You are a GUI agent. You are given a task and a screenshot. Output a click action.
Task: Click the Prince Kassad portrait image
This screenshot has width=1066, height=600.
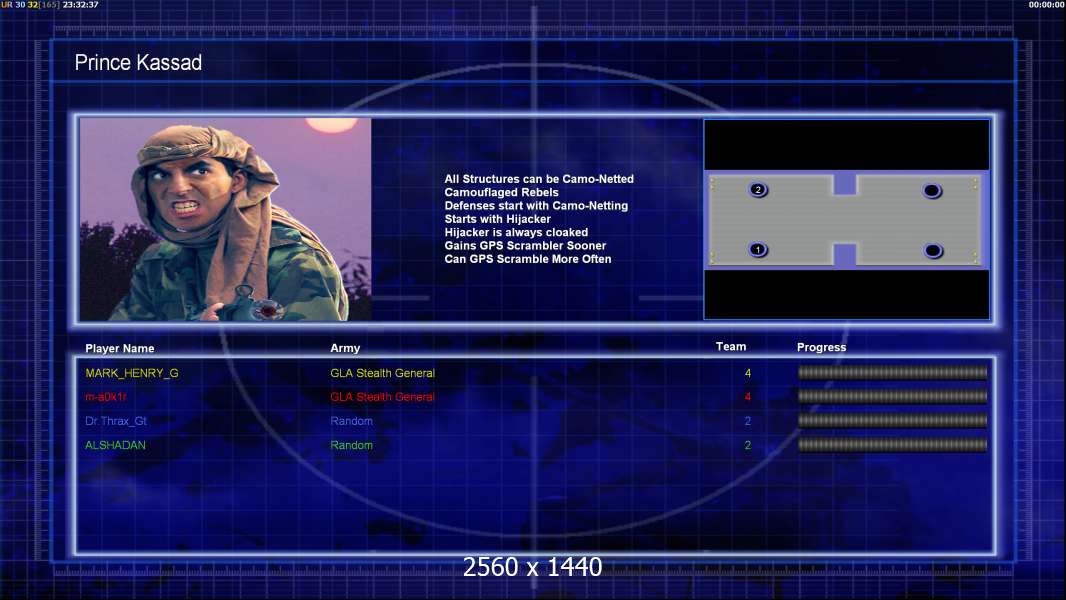click(x=226, y=219)
